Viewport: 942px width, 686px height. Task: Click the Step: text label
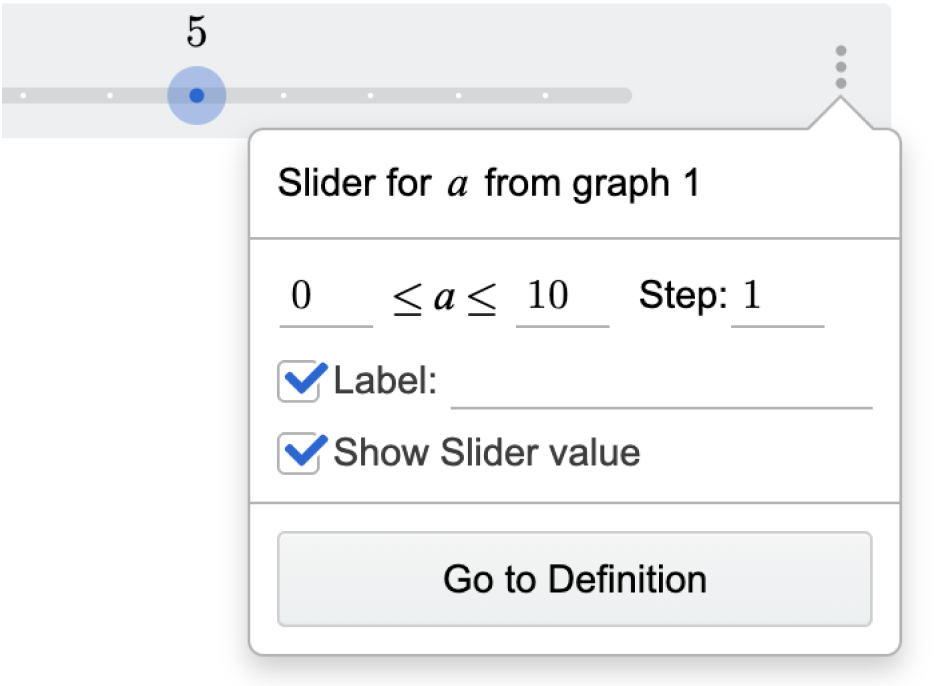pyautogui.click(x=683, y=296)
